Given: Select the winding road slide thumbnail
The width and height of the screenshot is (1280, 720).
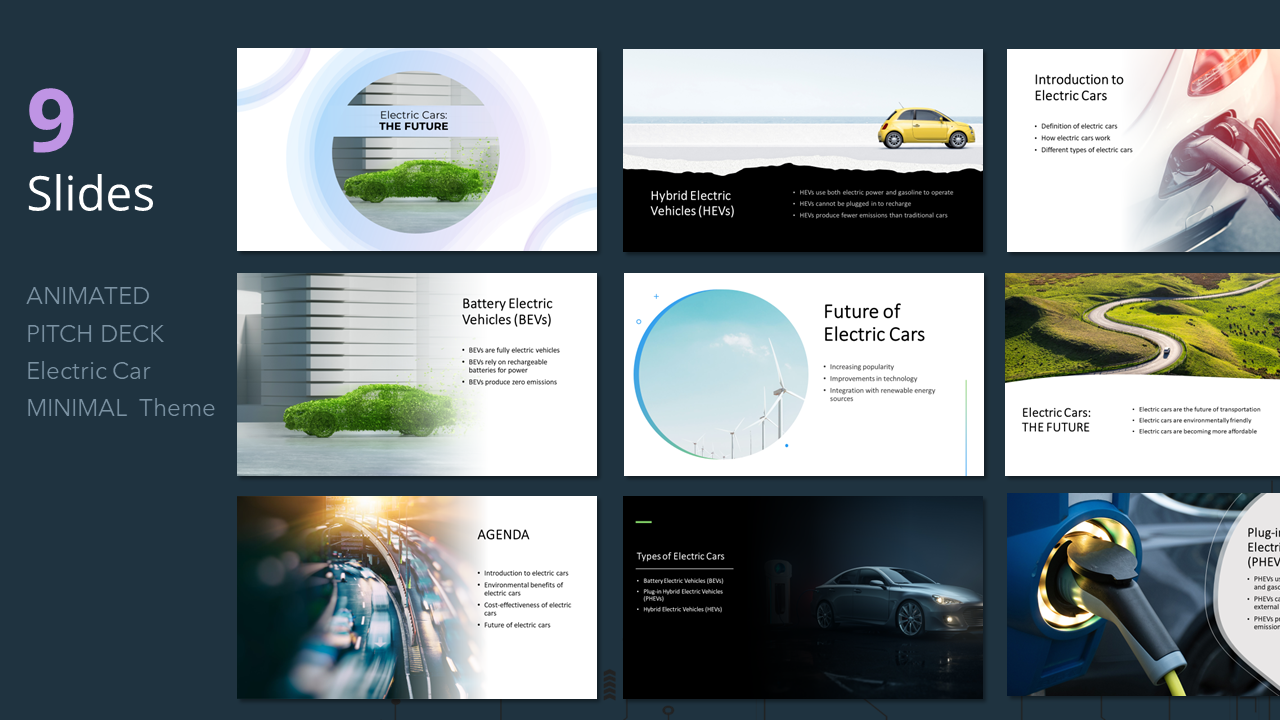Looking at the screenshot, I should 1142,375.
